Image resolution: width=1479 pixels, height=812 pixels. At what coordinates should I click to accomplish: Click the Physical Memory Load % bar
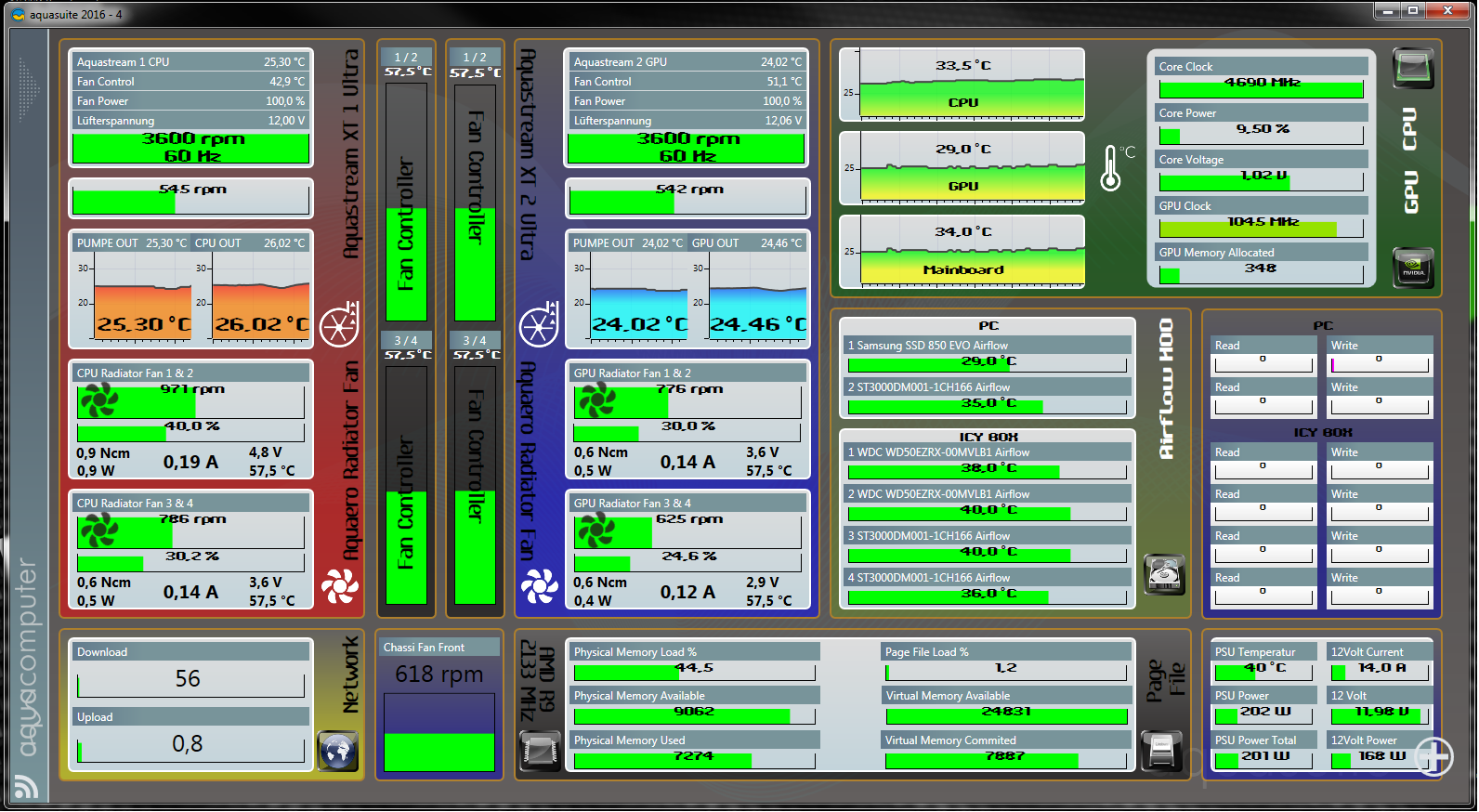pyautogui.click(x=694, y=672)
